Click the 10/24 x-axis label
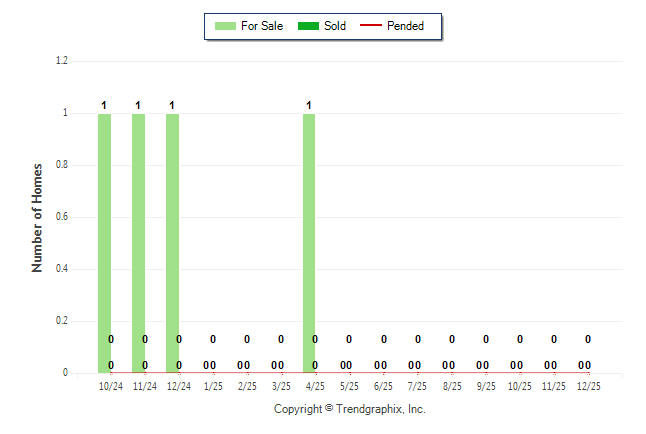 (110, 385)
